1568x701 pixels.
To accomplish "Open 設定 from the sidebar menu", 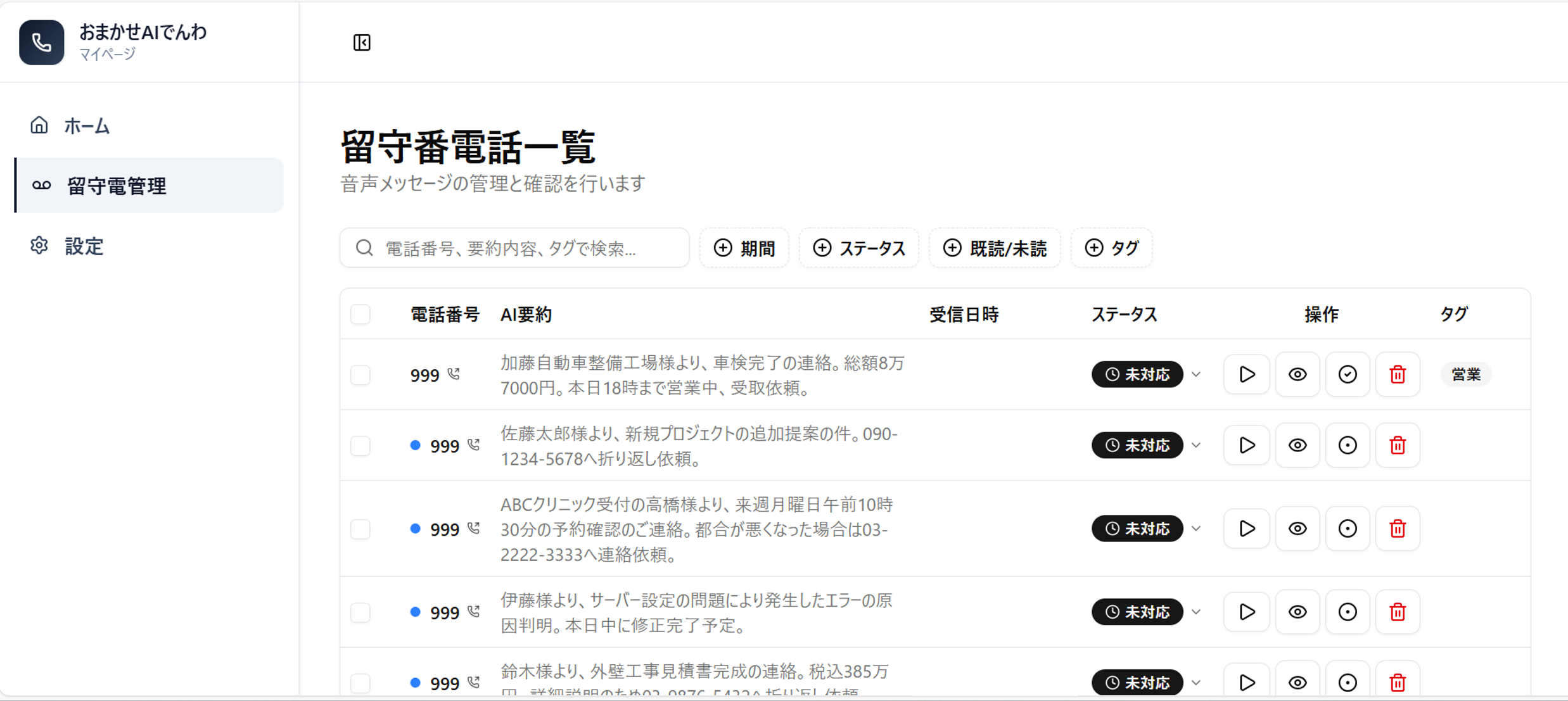I will coord(84,246).
